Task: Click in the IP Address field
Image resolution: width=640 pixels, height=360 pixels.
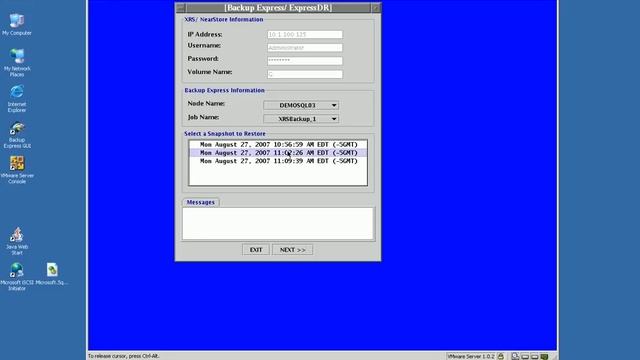Action: click(x=305, y=35)
